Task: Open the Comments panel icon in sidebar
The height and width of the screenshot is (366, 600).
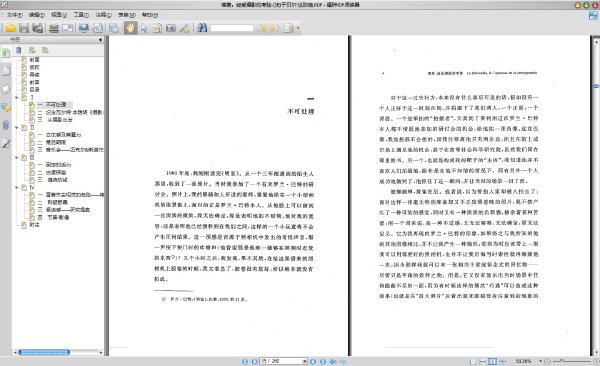Action: tap(6, 107)
